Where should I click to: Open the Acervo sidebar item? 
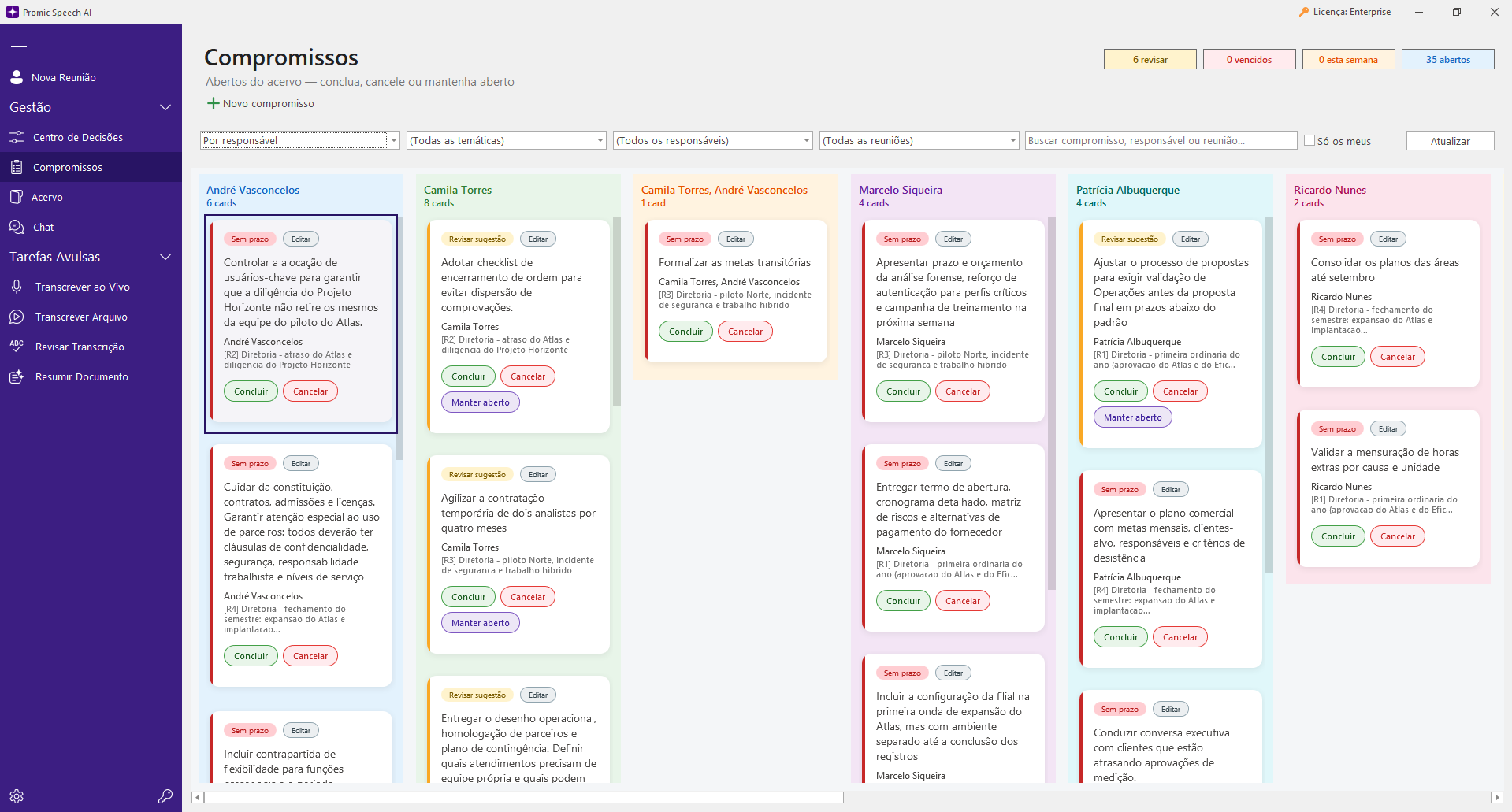pos(91,197)
